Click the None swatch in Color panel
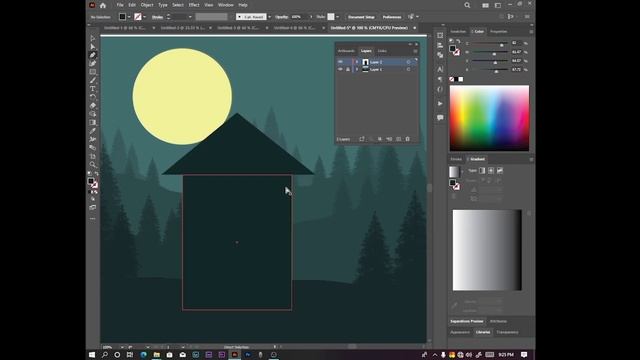Screen dimensions: 640x360 click(x=451, y=79)
